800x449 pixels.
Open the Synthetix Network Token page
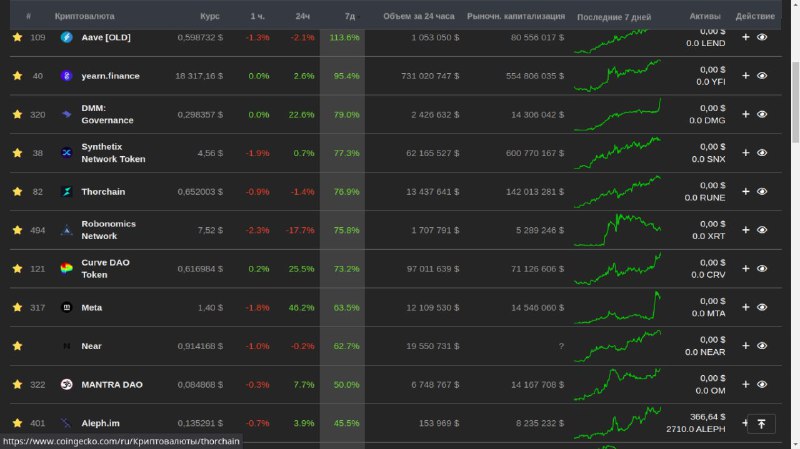(x=113, y=153)
